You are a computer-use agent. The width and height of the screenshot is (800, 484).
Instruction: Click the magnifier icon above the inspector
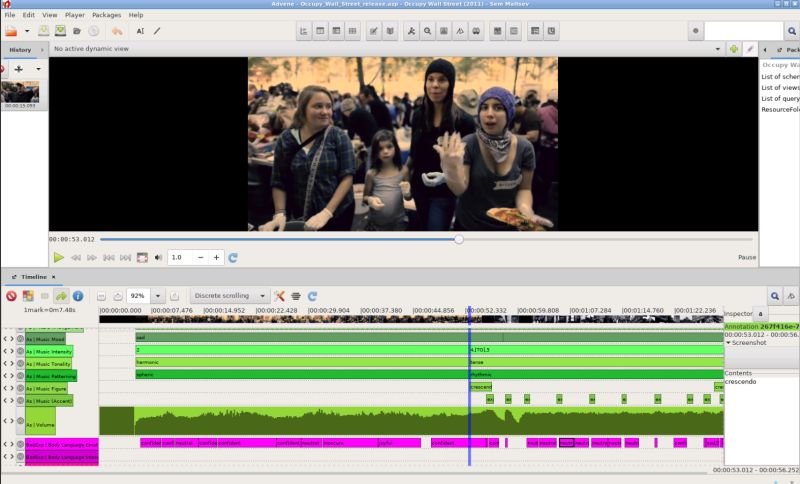coord(774,296)
